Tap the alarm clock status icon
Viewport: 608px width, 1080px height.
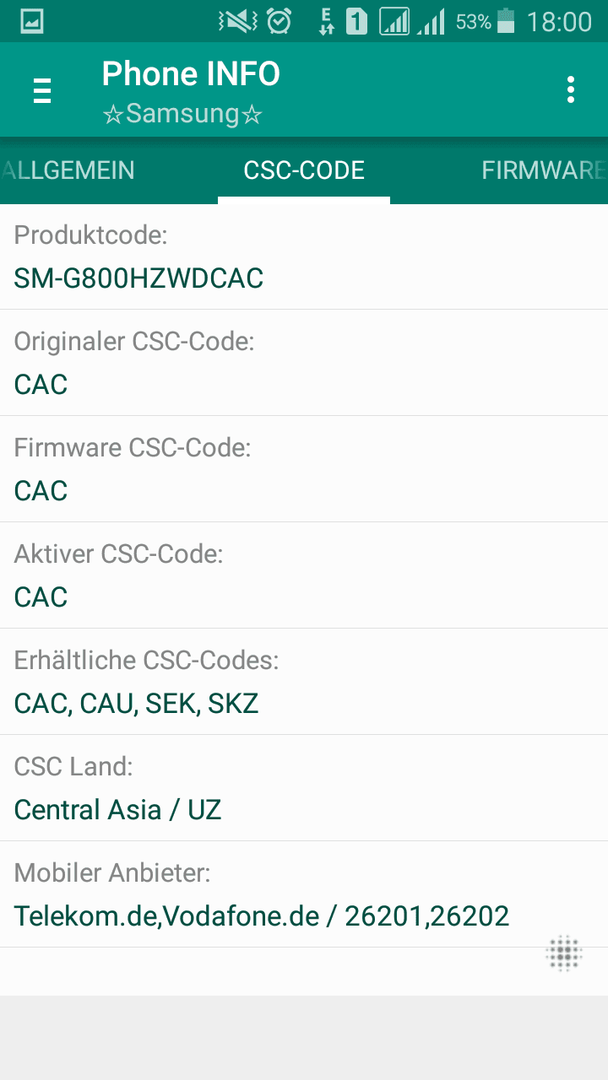[279, 22]
